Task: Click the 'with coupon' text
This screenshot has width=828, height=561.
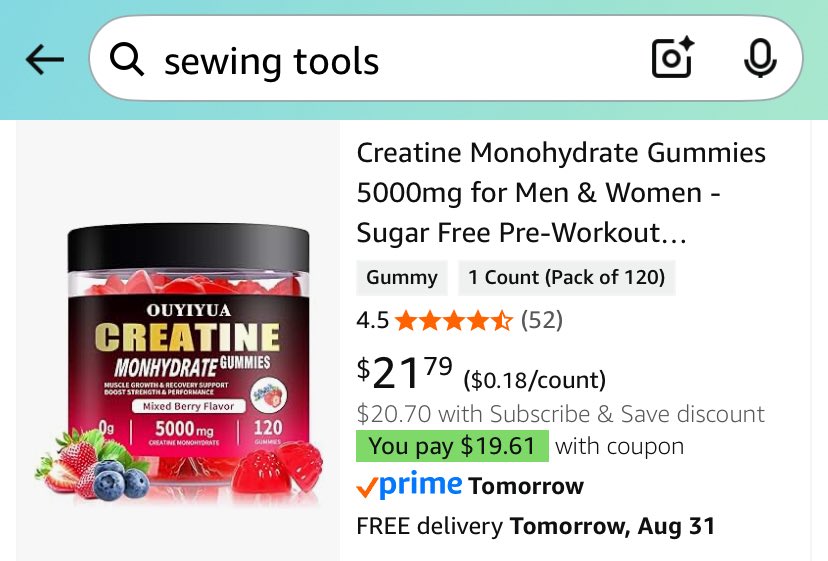Action: [x=619, y=446]
